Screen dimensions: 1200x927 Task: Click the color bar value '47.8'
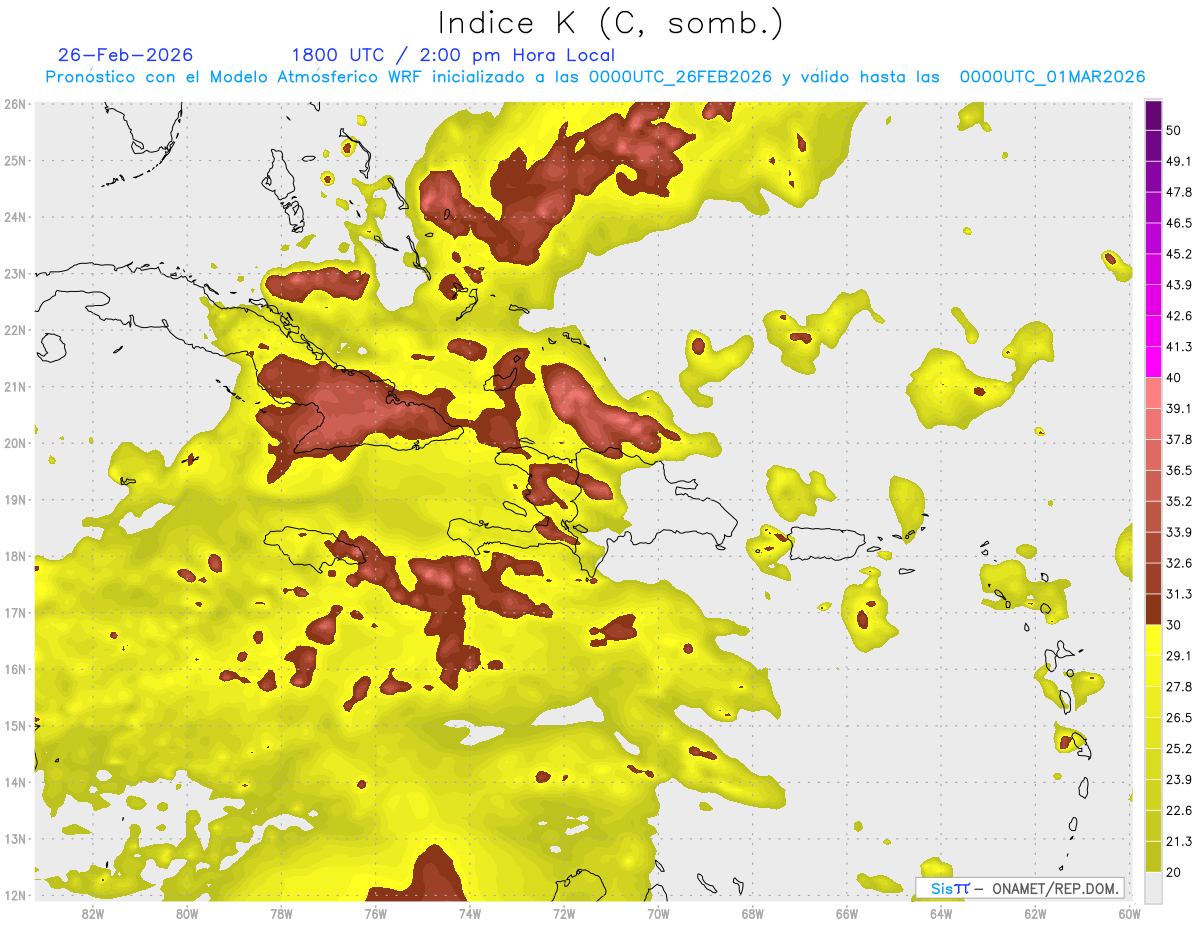coord(1179,191)
